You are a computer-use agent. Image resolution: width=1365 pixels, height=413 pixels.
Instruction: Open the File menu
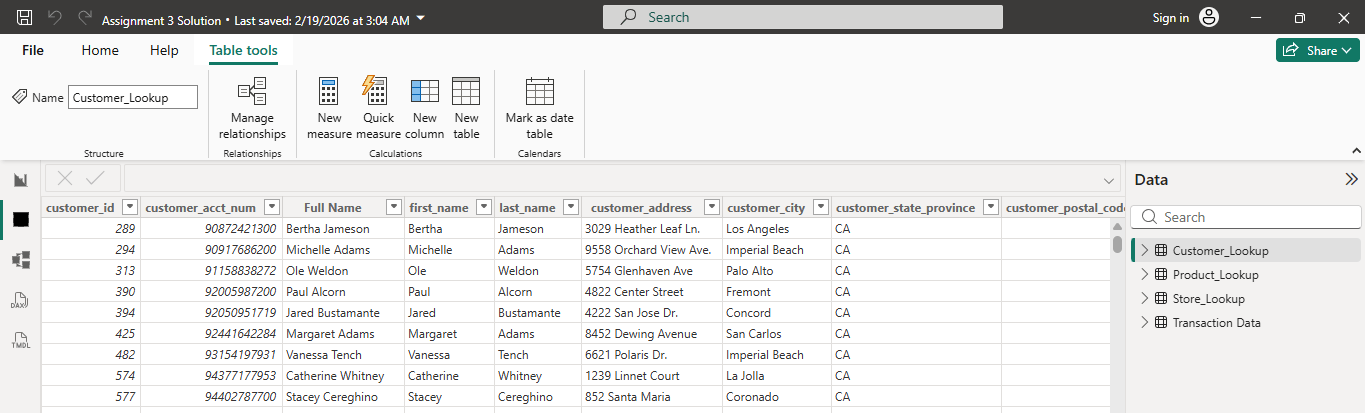point(33,51)
